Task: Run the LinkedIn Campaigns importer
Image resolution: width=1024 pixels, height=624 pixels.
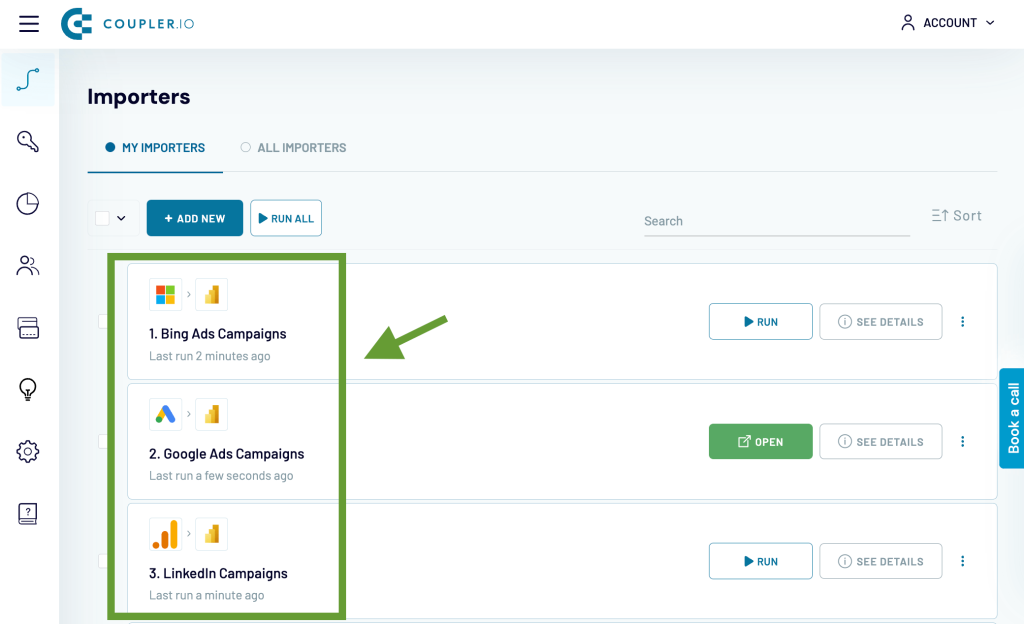Action: pyautogui.click(x=761, y=561)
